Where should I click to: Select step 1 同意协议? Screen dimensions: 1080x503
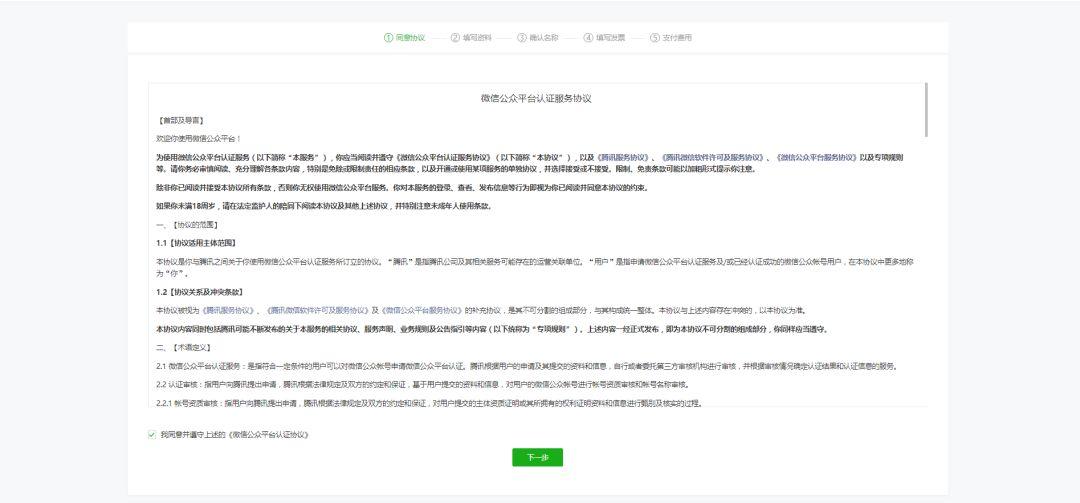click(x=404, y=38)
